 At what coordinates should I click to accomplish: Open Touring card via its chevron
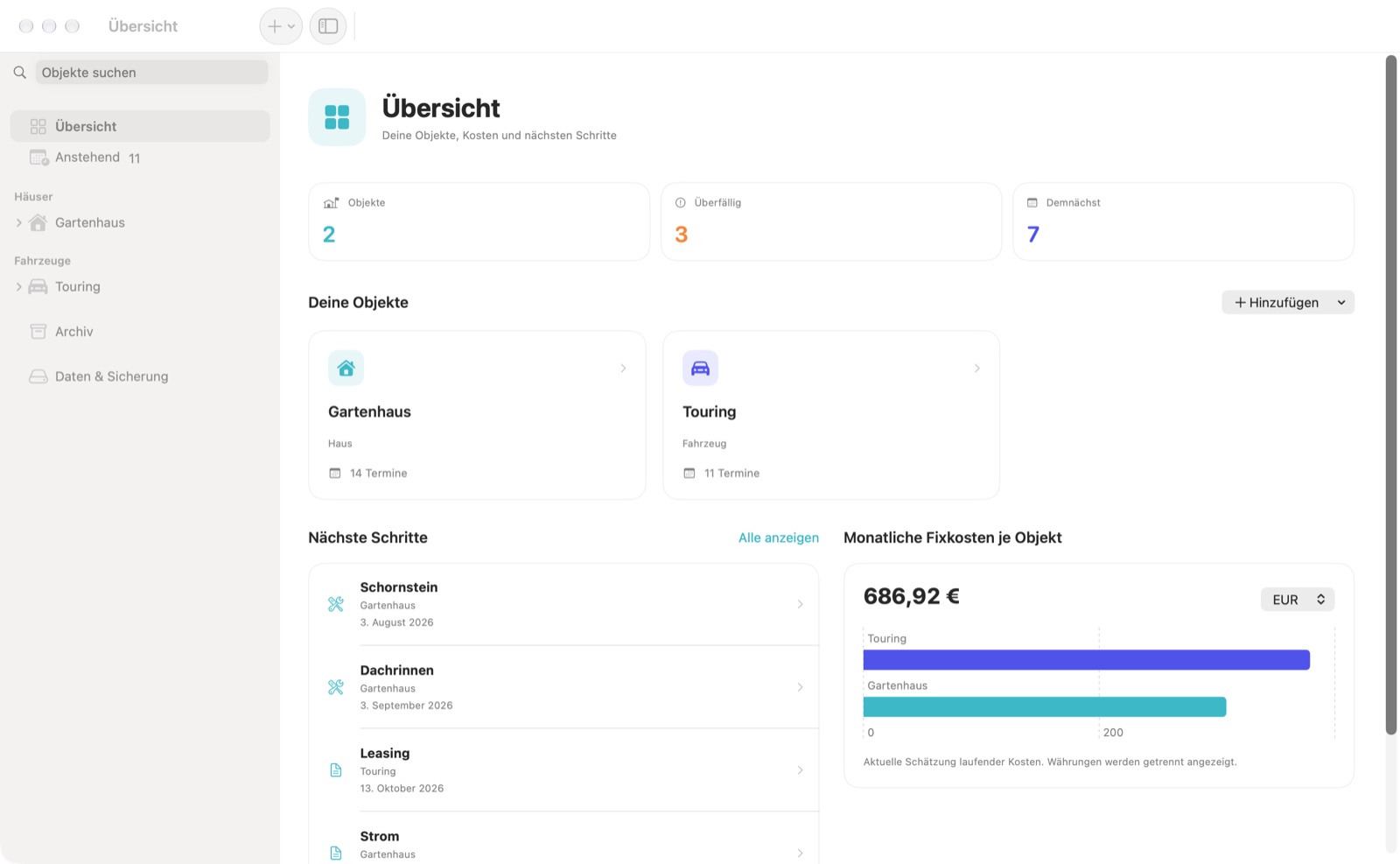[x=976, y=369]
